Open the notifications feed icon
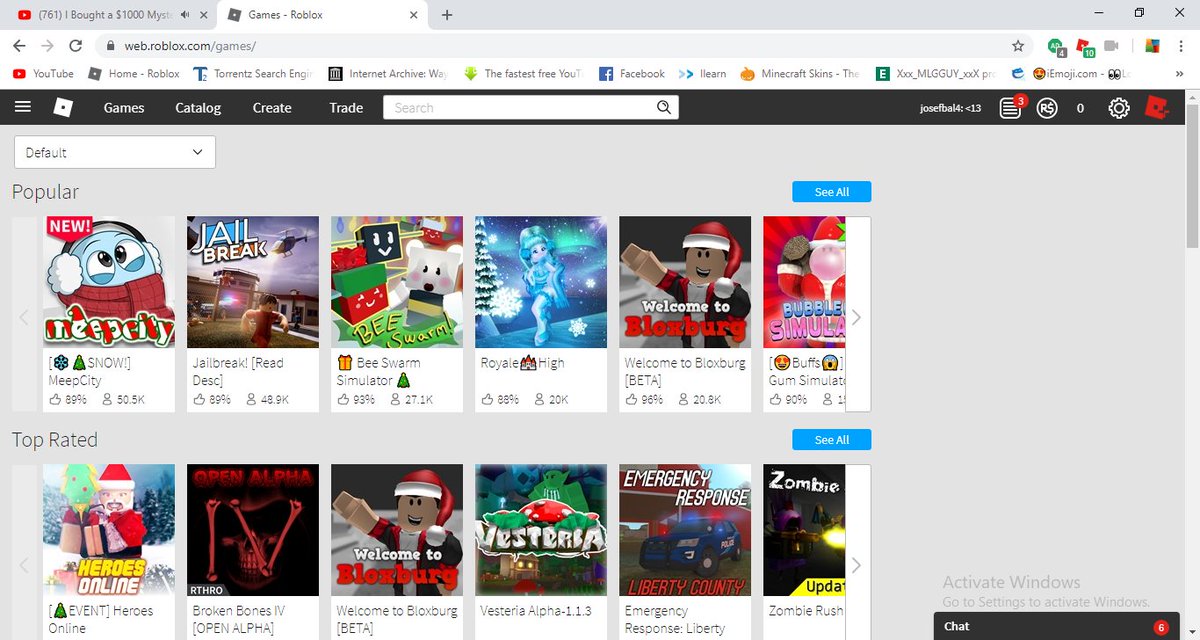The image size is (1200, 640). [x=1011, y=108]
